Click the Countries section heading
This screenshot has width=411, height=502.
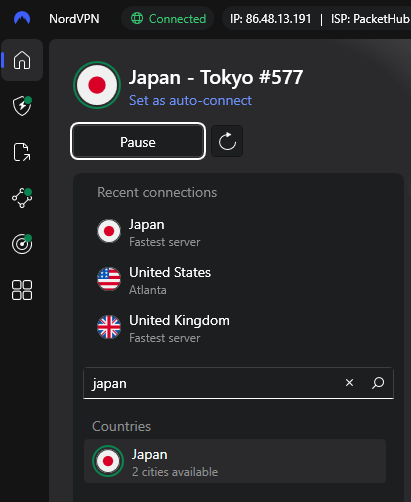point(121,426)
